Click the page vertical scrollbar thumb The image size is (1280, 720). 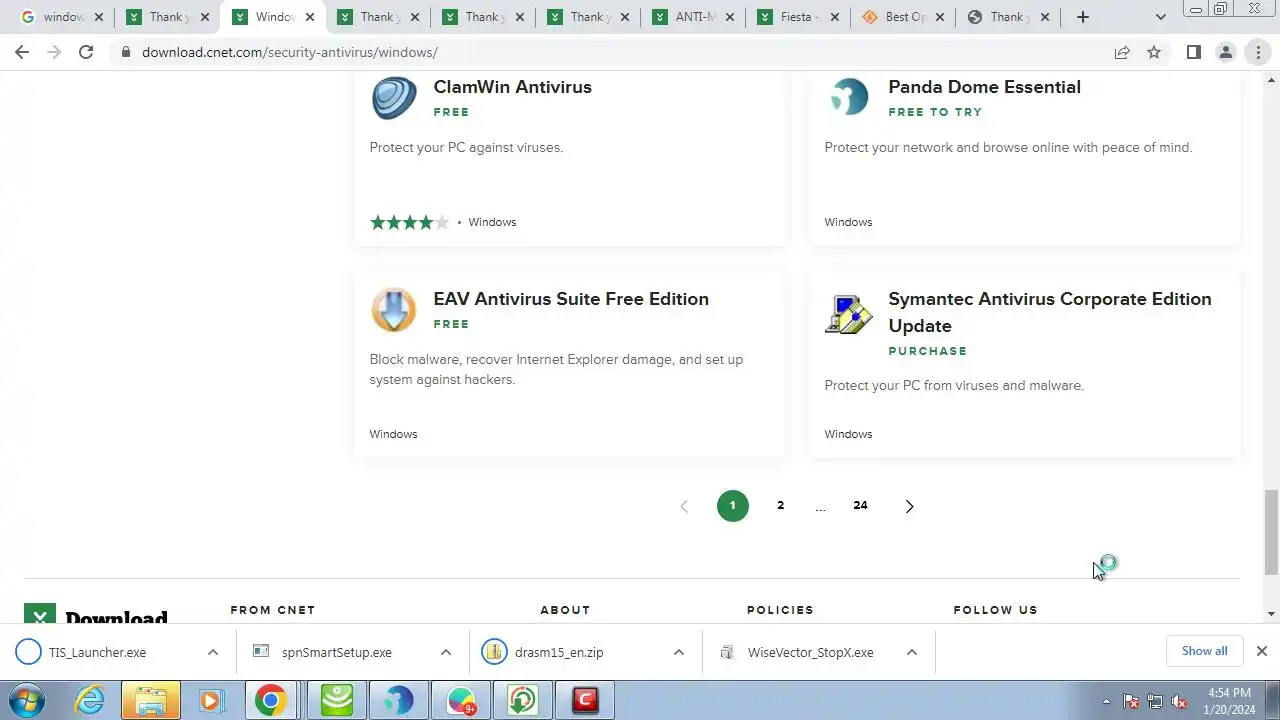coord(1271,532)
